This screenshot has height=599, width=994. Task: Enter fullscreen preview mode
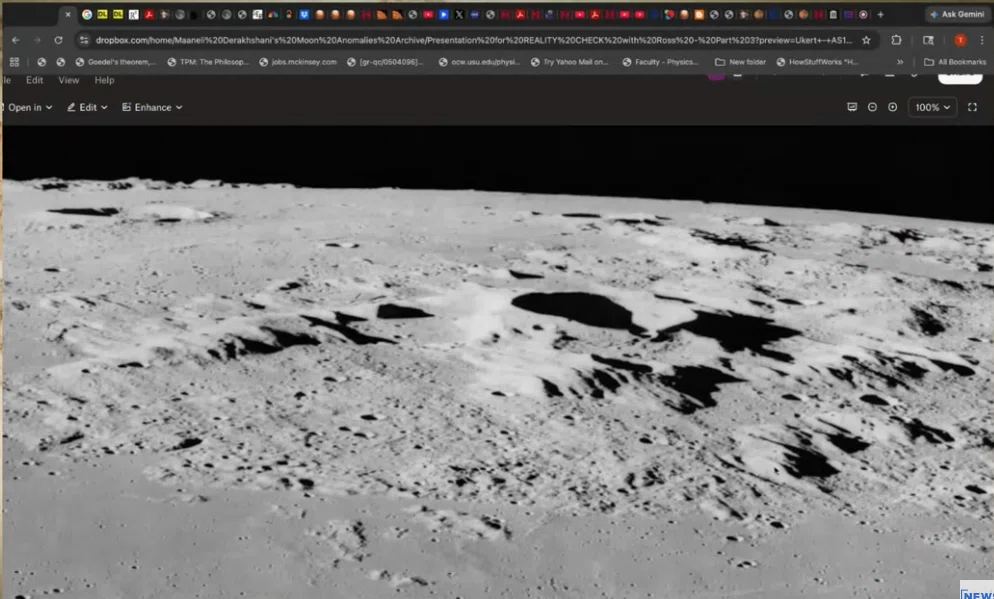pos(972,107)
